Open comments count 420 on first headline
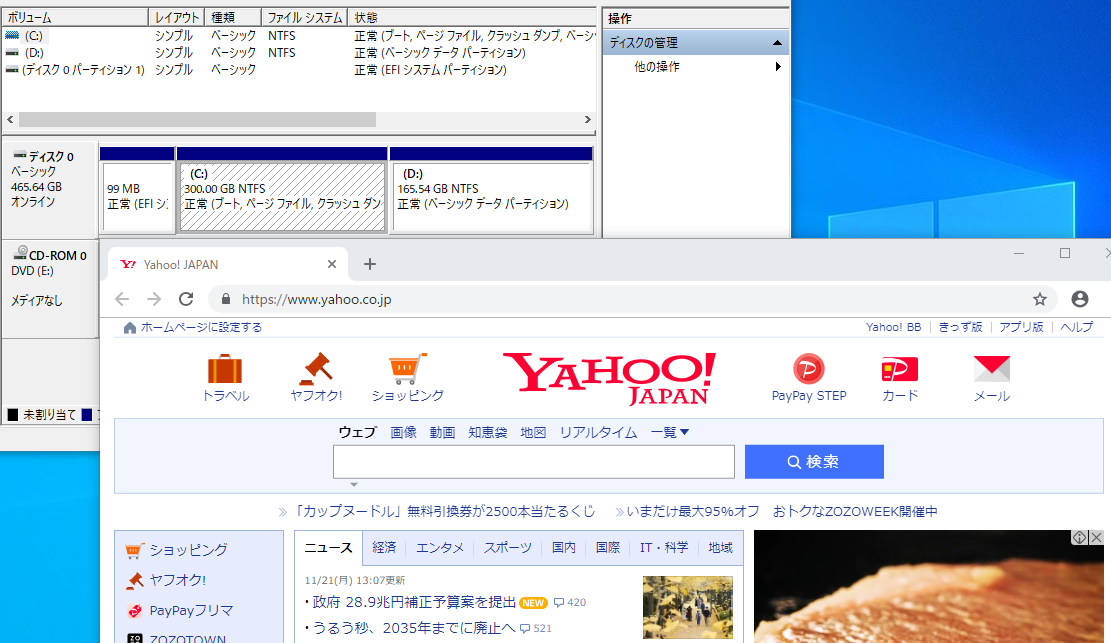1111x643 pixels. click(570, 602)
